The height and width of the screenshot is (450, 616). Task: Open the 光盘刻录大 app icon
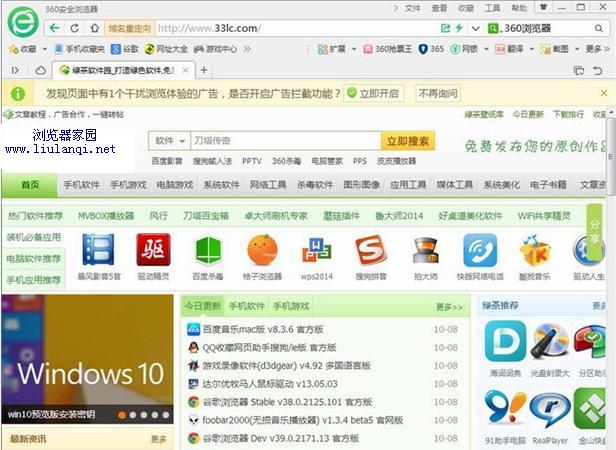click(550, 341)
